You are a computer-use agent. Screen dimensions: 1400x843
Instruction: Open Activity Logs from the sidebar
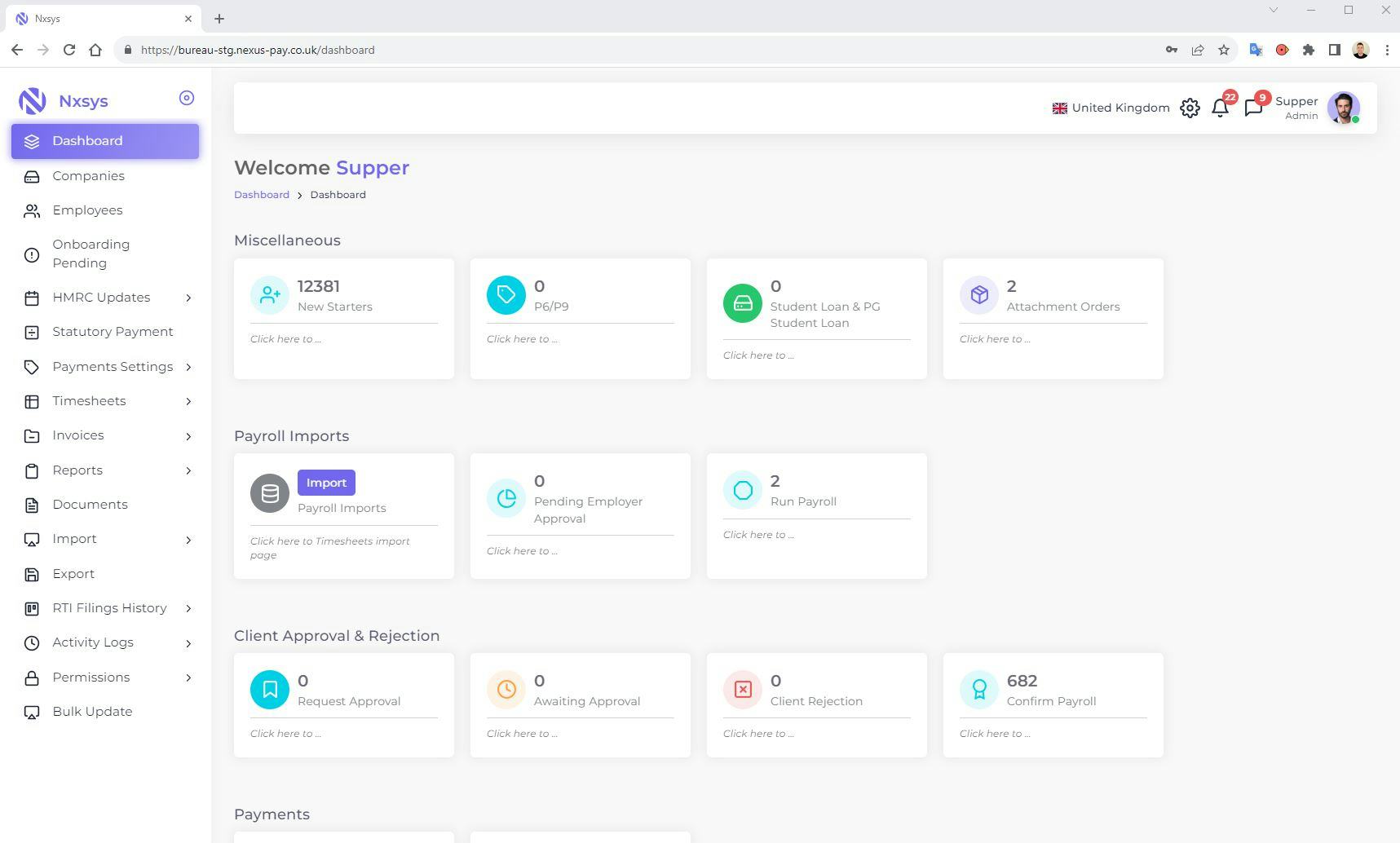[x=93, y=642]
